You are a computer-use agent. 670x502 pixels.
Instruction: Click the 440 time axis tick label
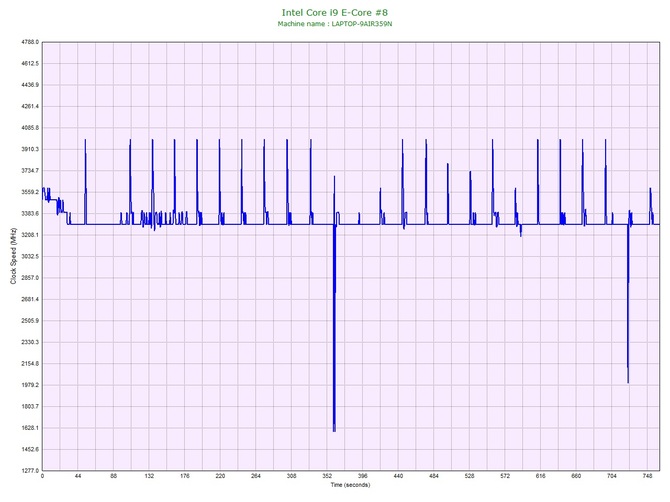click(398, 476)
